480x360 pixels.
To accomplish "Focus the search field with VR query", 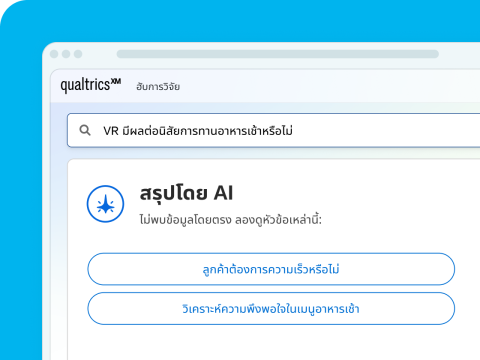I will (273, 130).
